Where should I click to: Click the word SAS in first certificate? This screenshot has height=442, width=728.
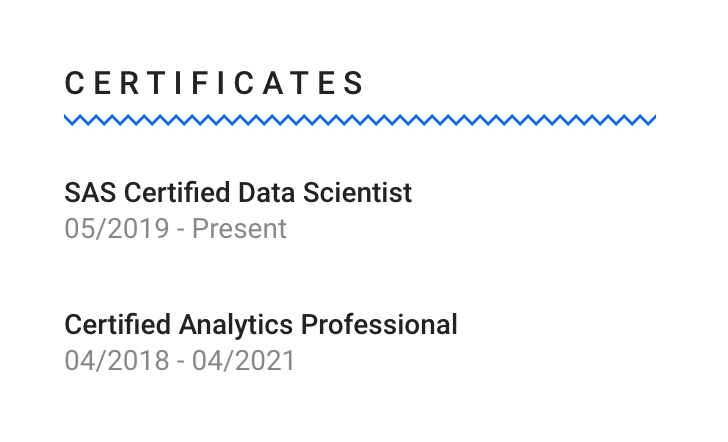[90, 192]
